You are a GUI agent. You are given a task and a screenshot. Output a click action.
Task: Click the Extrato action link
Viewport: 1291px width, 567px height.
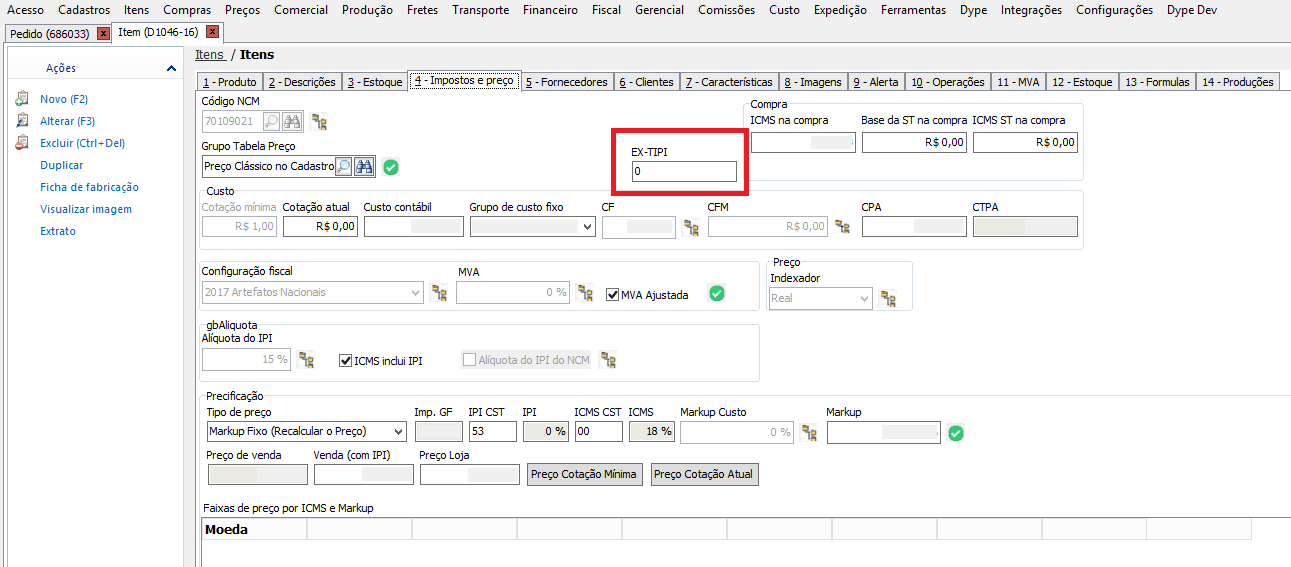58,231
